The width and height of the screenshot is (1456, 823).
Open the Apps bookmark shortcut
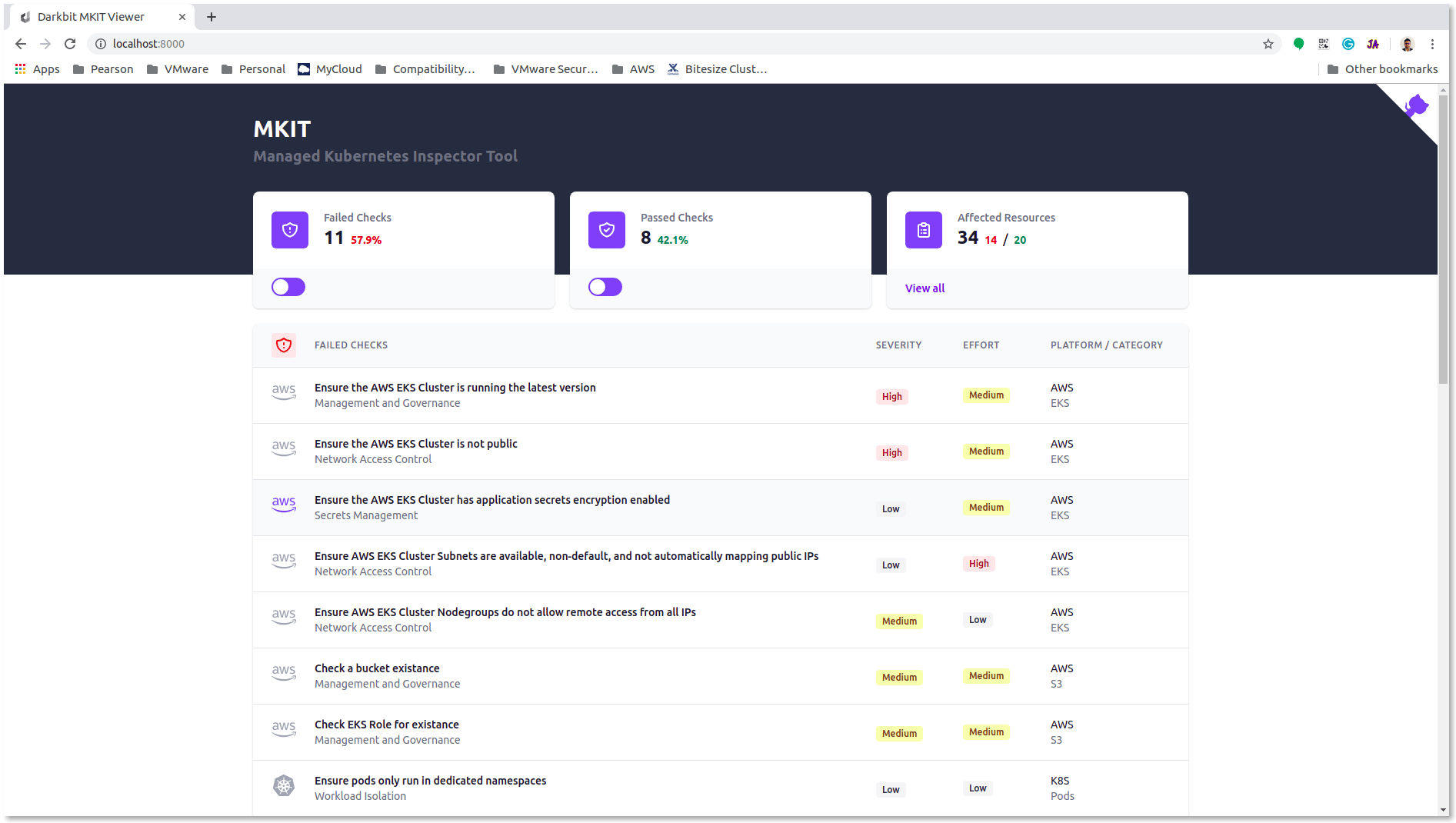pyautogui.click(x=37, y=69)
